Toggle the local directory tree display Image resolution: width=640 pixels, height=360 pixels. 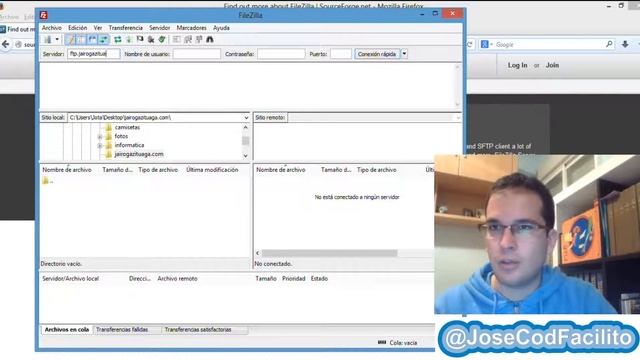click(82, 40)
